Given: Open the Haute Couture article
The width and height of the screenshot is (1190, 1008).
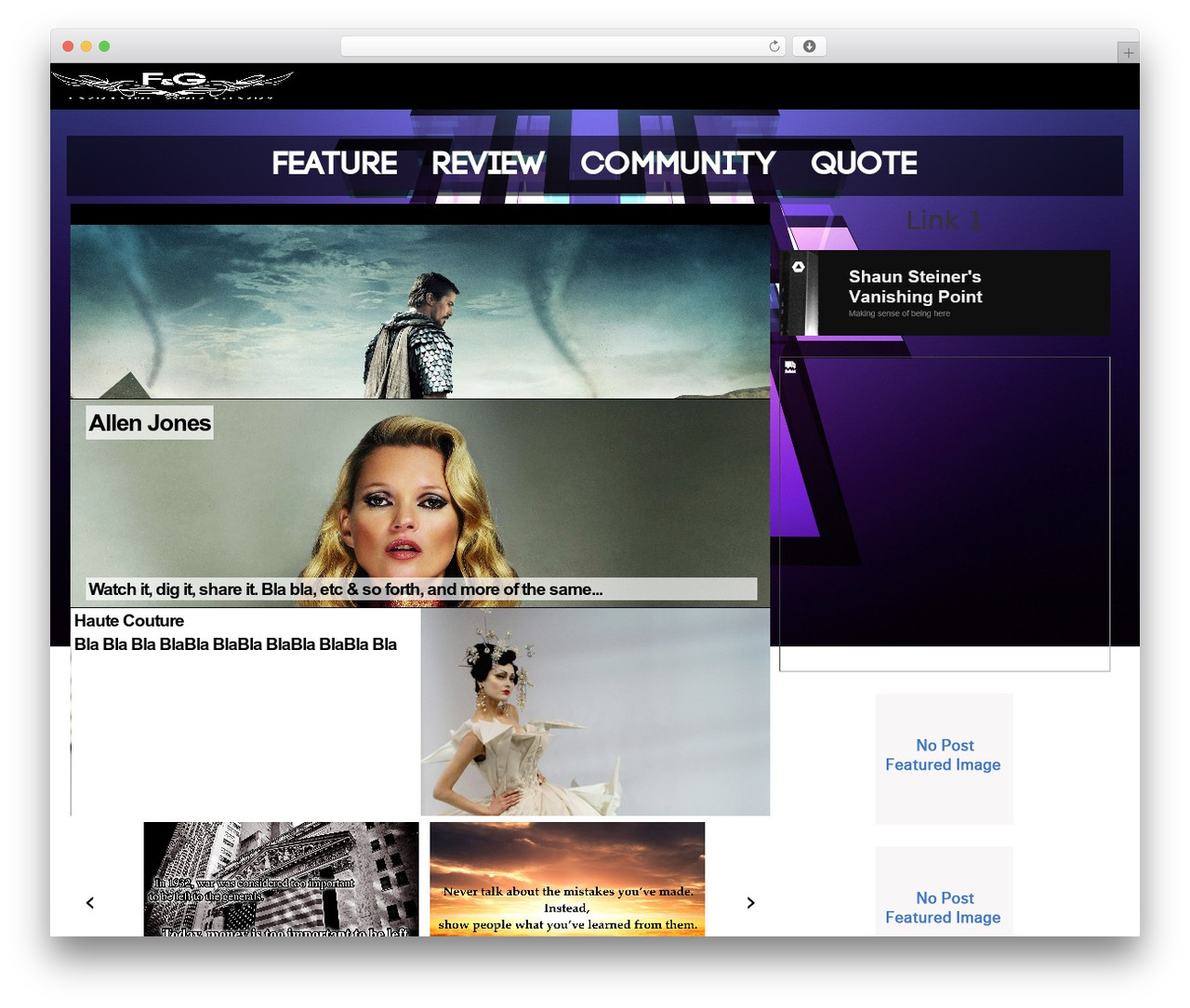Looking at the screenshot, I should 129,620.
